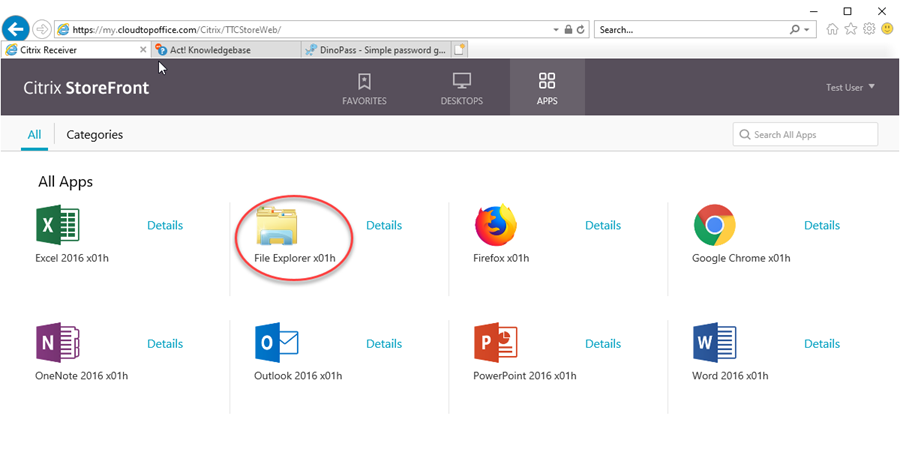Select the APPS section in StoreFront
The width and height of the screenshot is (900, 452).
click(x=547, y=87)
